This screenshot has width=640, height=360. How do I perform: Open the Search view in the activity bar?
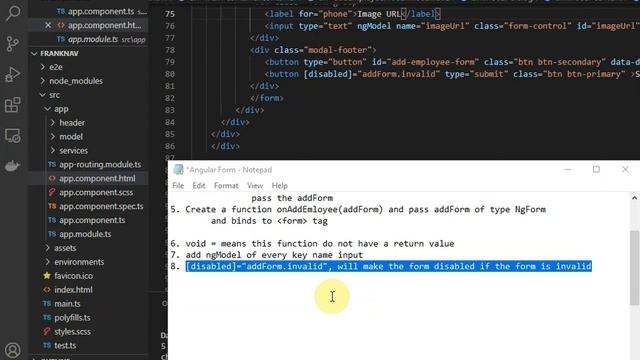click(x=13, y=13)
